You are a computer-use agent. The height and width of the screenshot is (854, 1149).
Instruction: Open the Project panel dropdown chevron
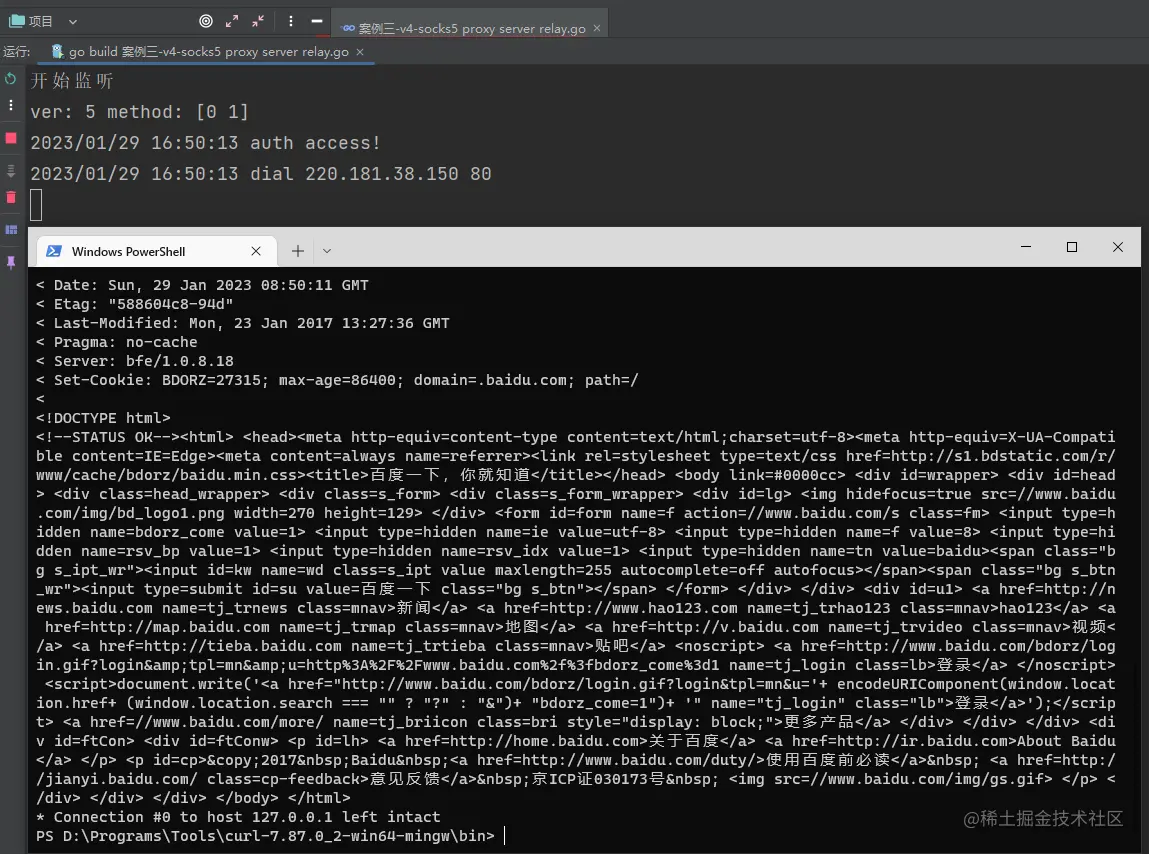73,22
